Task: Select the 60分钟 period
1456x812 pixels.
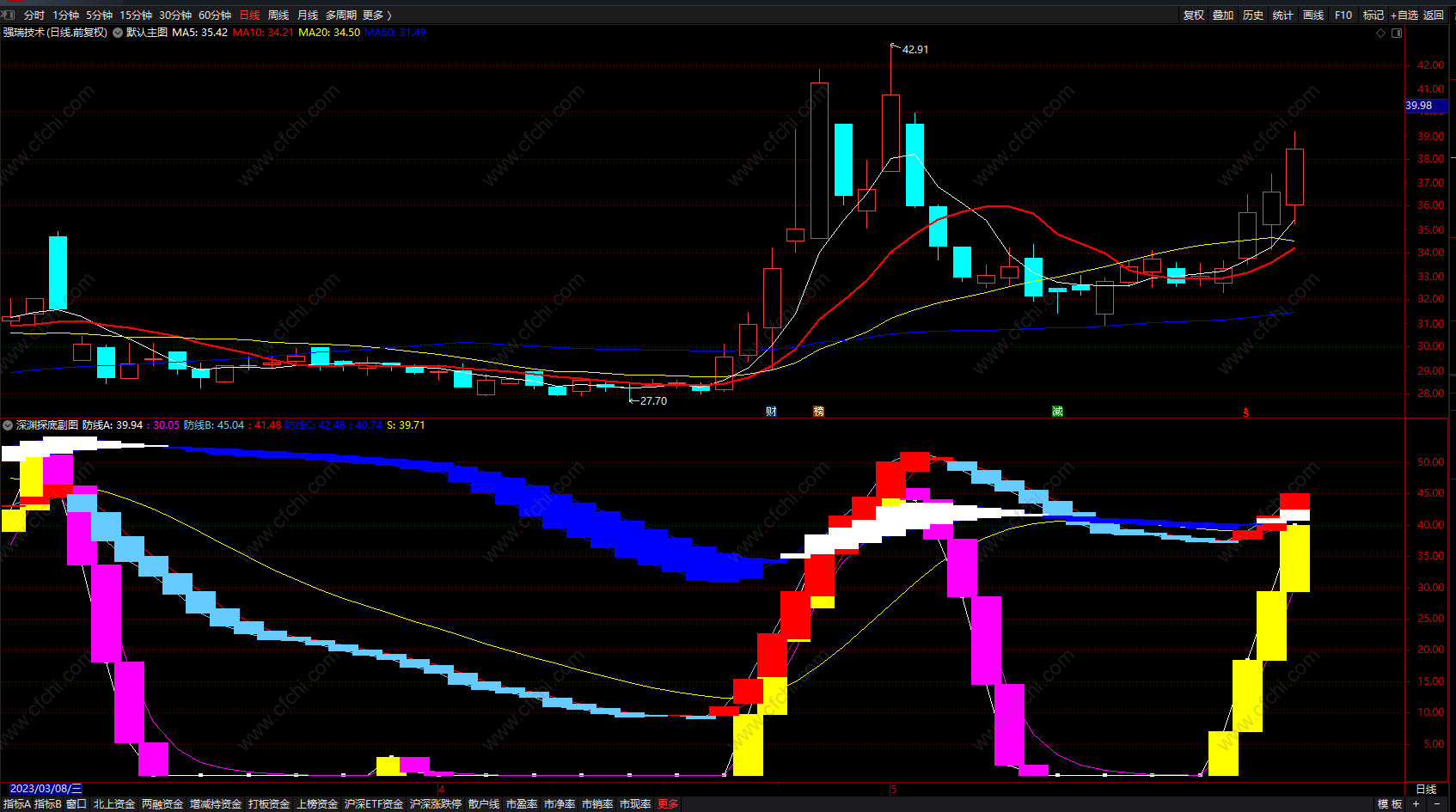Action: pos(215,15)
